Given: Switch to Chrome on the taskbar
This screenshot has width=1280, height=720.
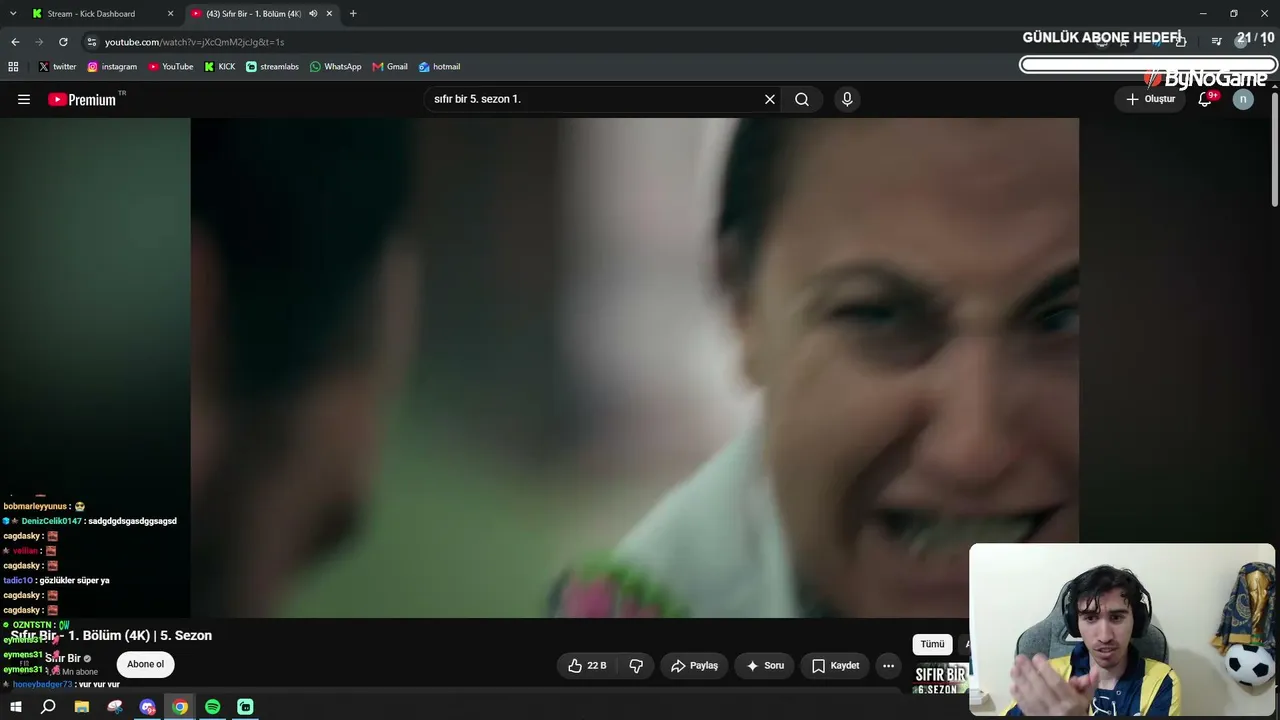Looking at the screenshot, I should (180, 707).
